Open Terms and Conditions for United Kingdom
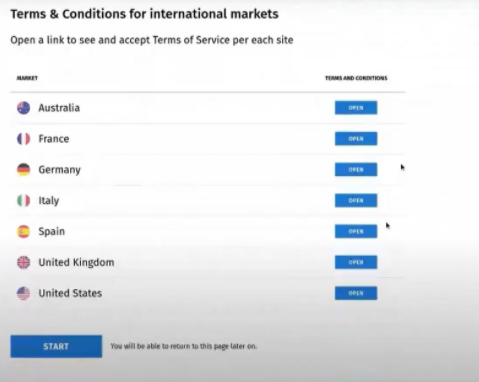 tap(356, 262)
